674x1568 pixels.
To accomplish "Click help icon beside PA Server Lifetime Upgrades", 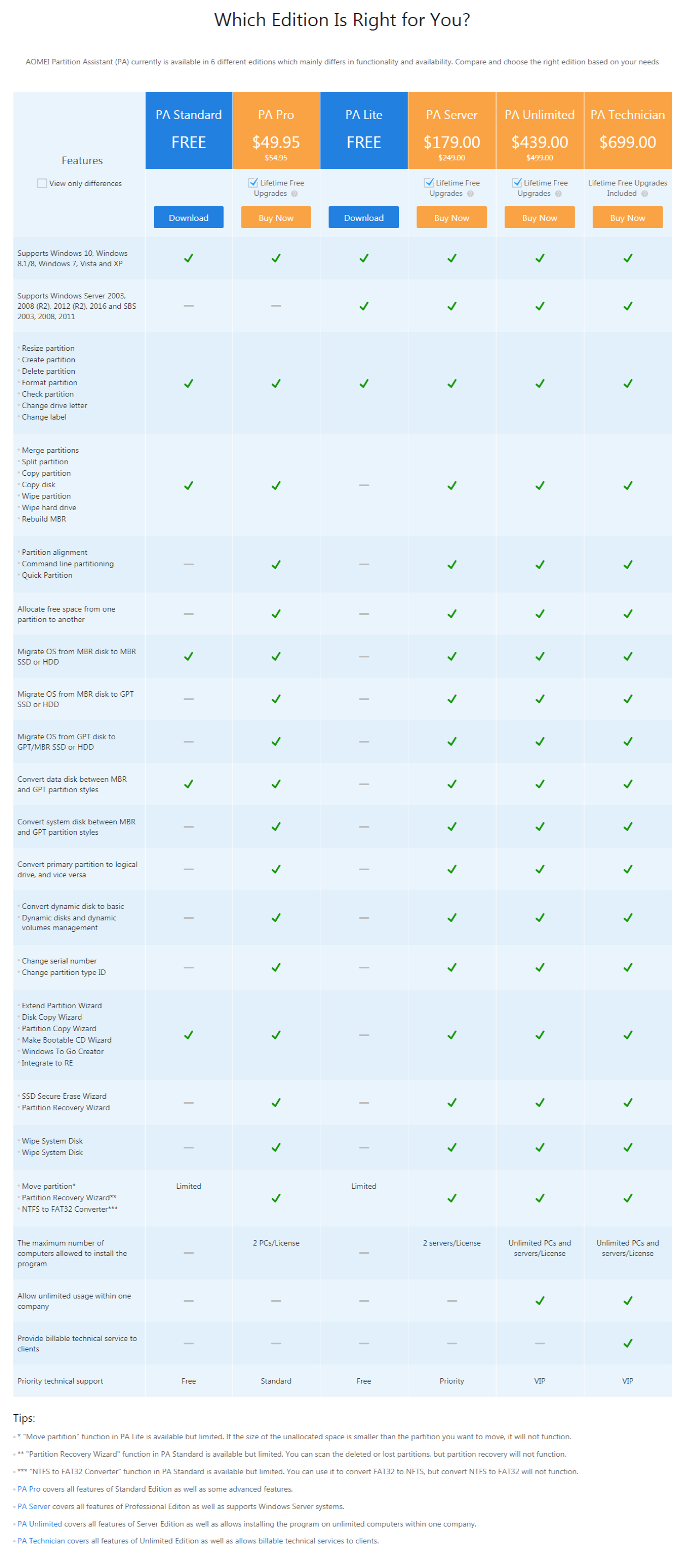I will click(x=470, y=194).
